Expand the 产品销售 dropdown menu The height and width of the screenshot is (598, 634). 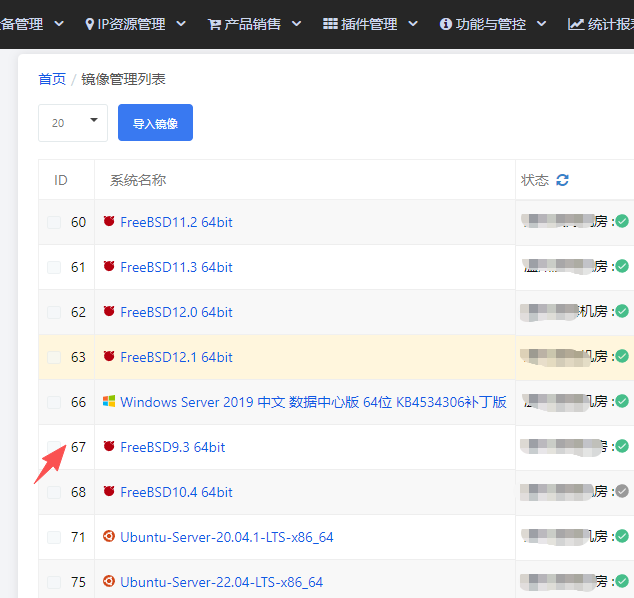pos(253,24)
